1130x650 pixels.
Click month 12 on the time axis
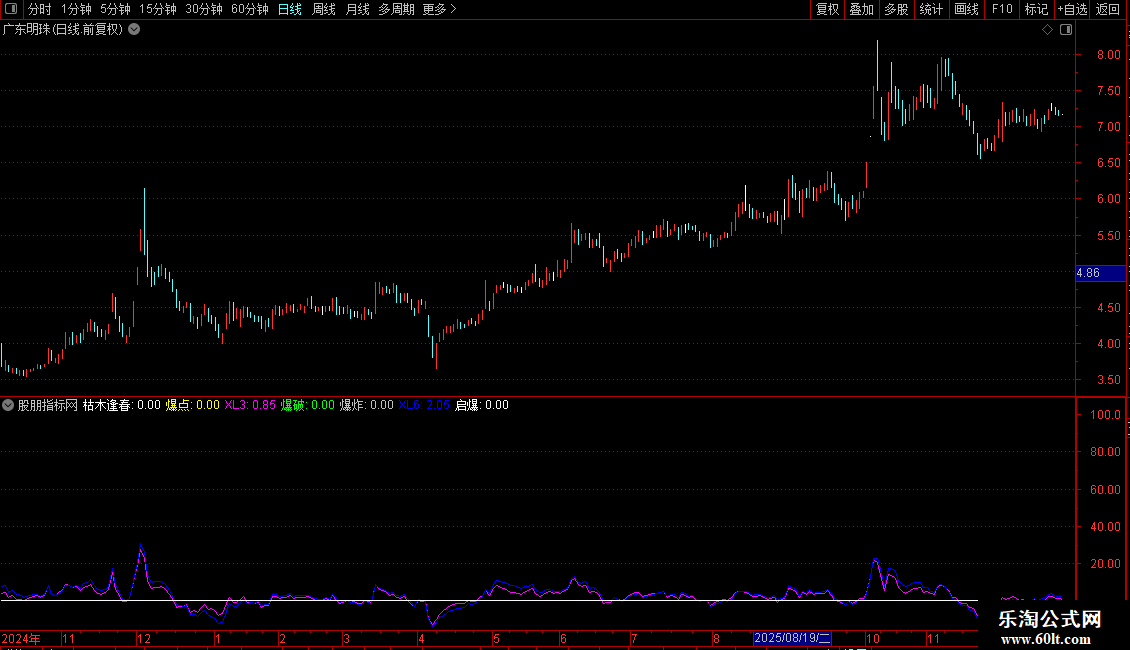(144, 638)
